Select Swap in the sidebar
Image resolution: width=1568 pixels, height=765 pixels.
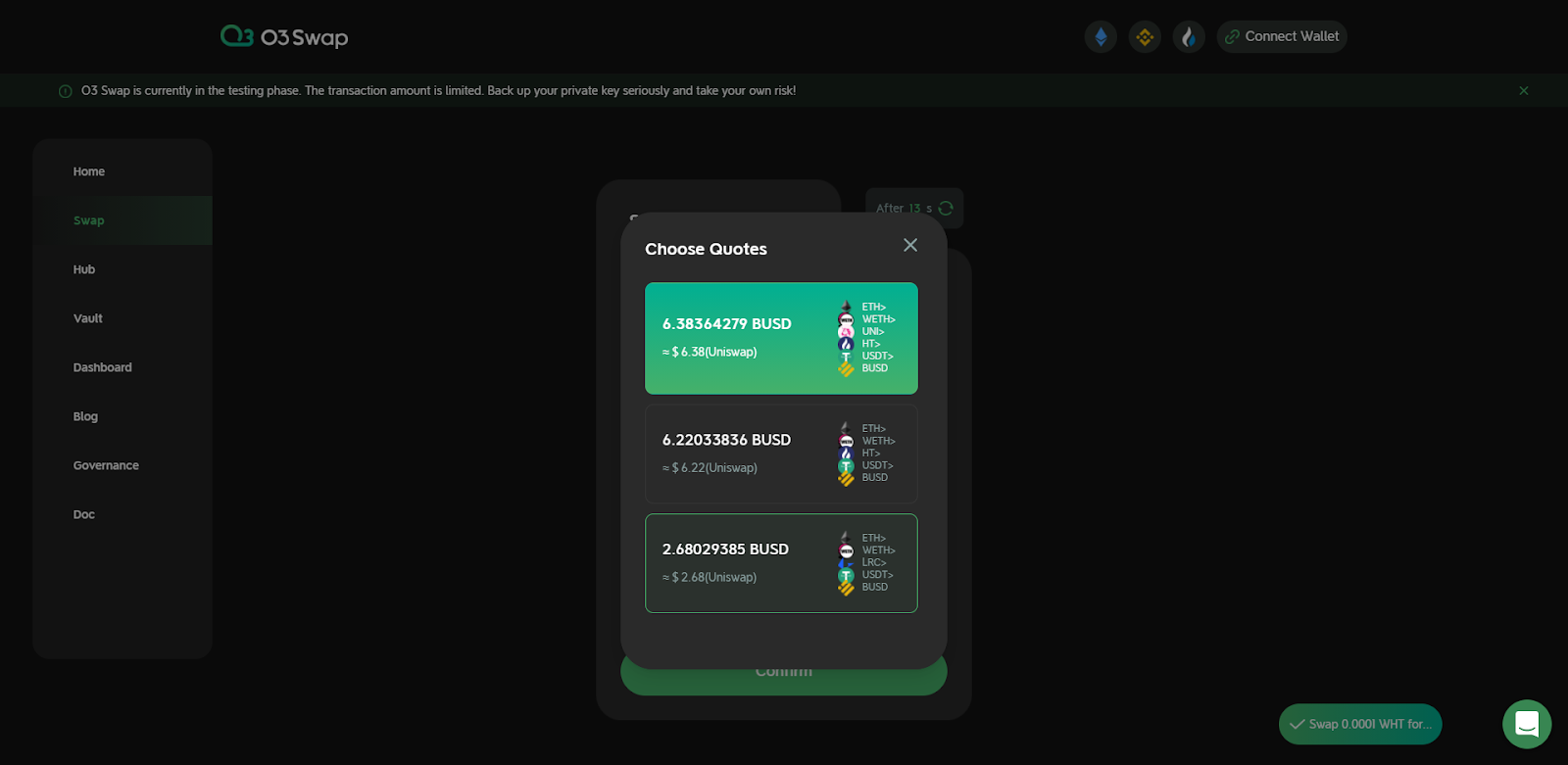coord(122,220)
